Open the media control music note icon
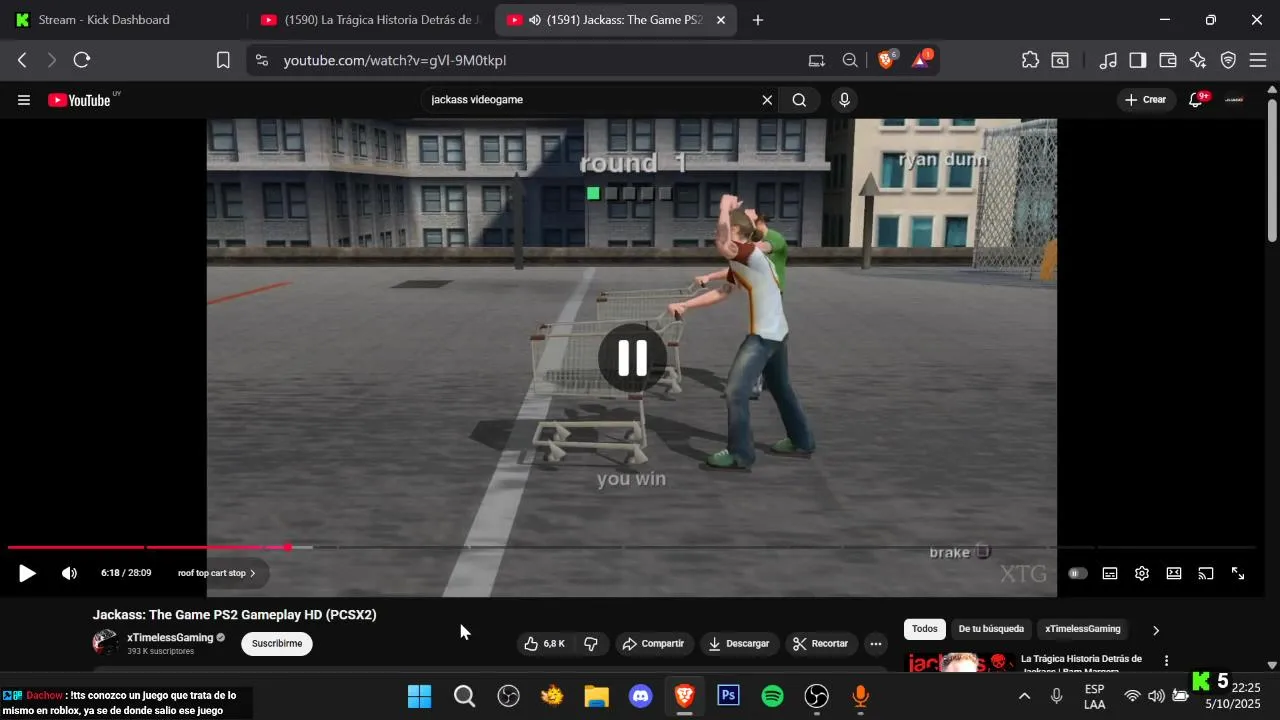Viewport: 1280px width, 720px height. pos(1108,60)
